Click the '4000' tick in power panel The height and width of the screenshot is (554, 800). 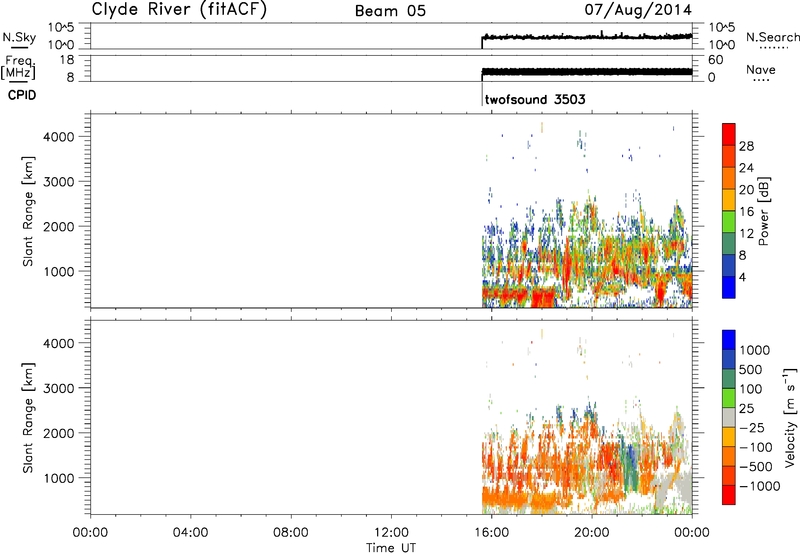59,137
